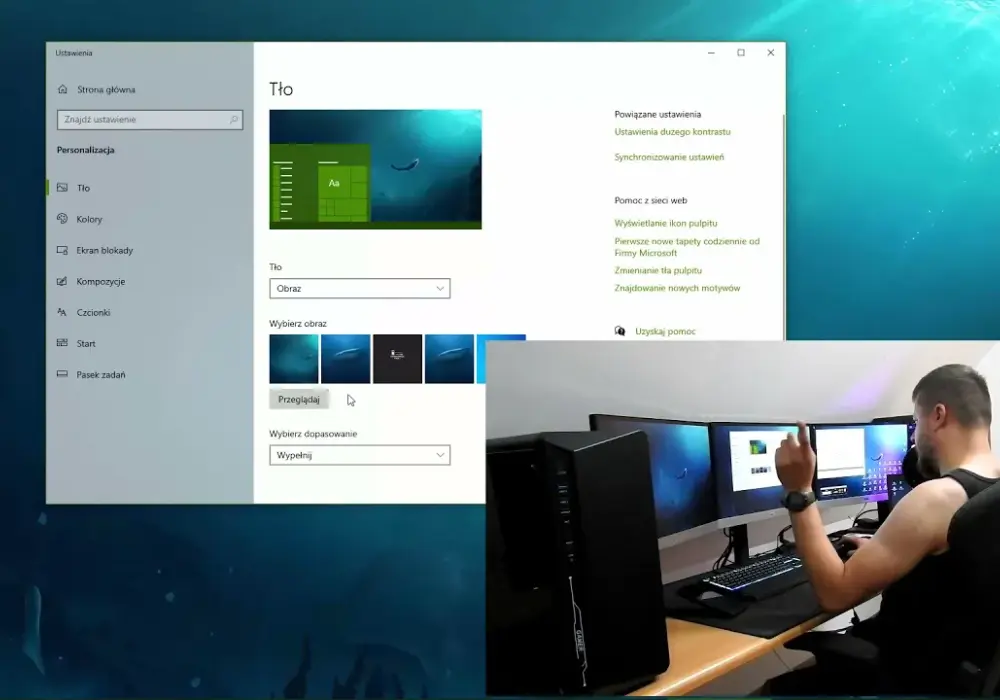Select the fourth whale wallpaper thumbnail
This screenshot has width=1000, height=700.
(450, 359)
